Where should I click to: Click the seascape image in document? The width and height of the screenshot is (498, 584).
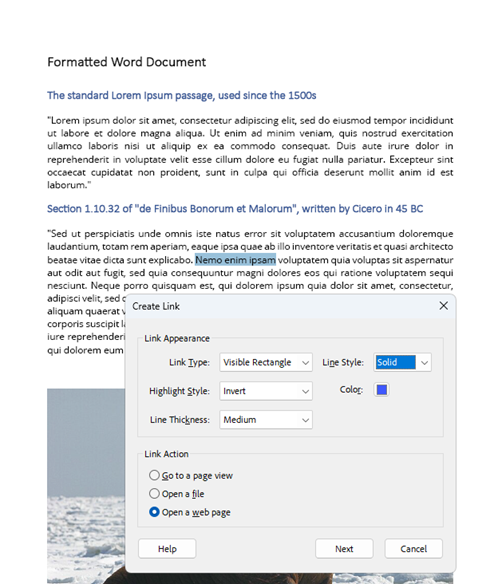coord(86,486)
